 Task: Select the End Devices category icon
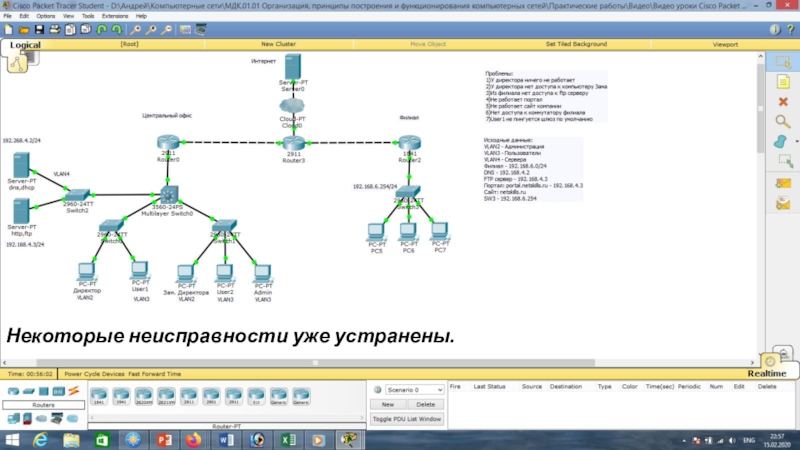click(x=13, y=419)
